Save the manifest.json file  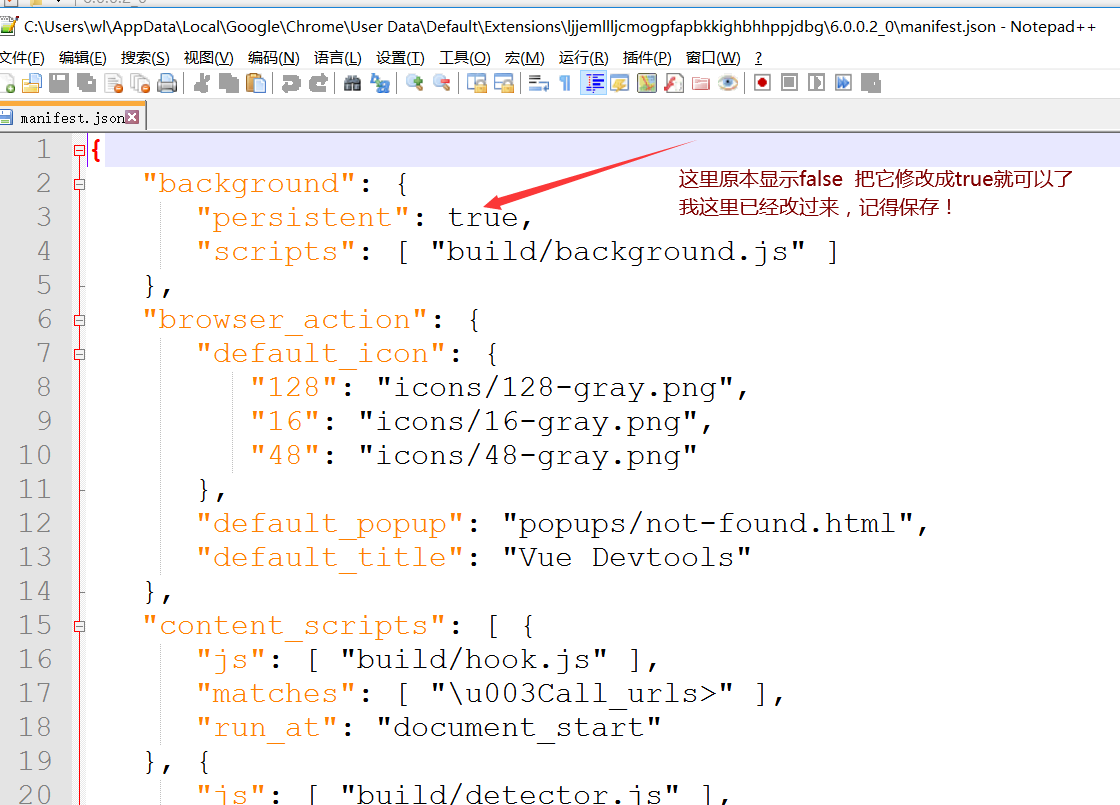pos(57,82)
